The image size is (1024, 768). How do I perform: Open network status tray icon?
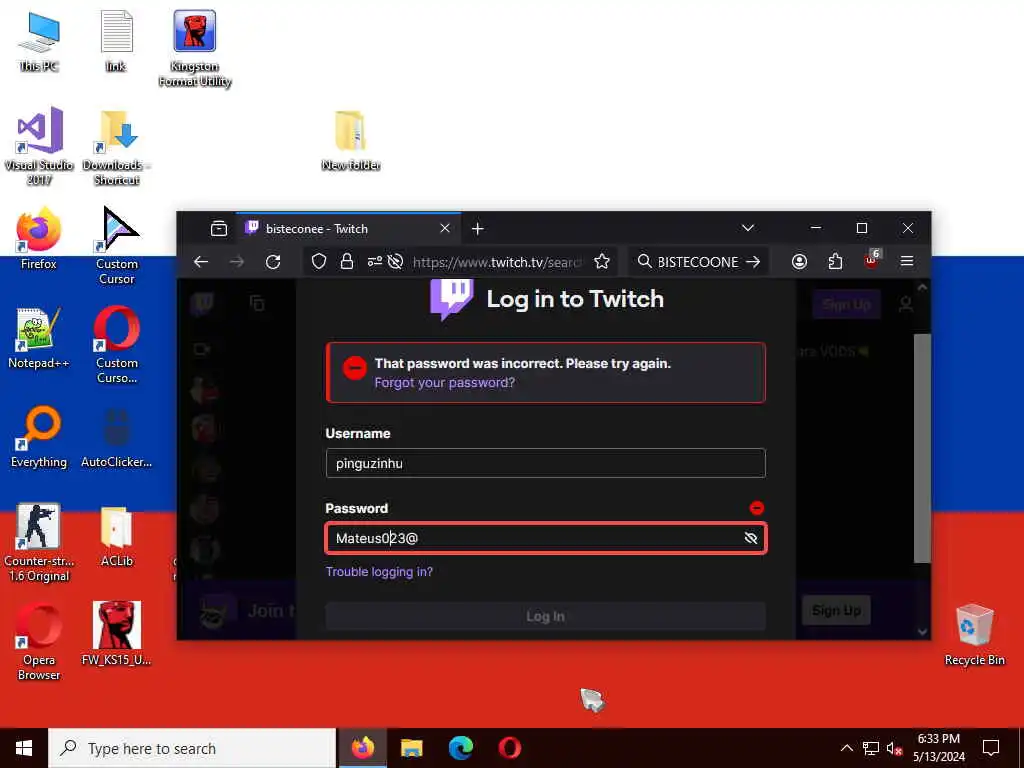coord(871,748)
